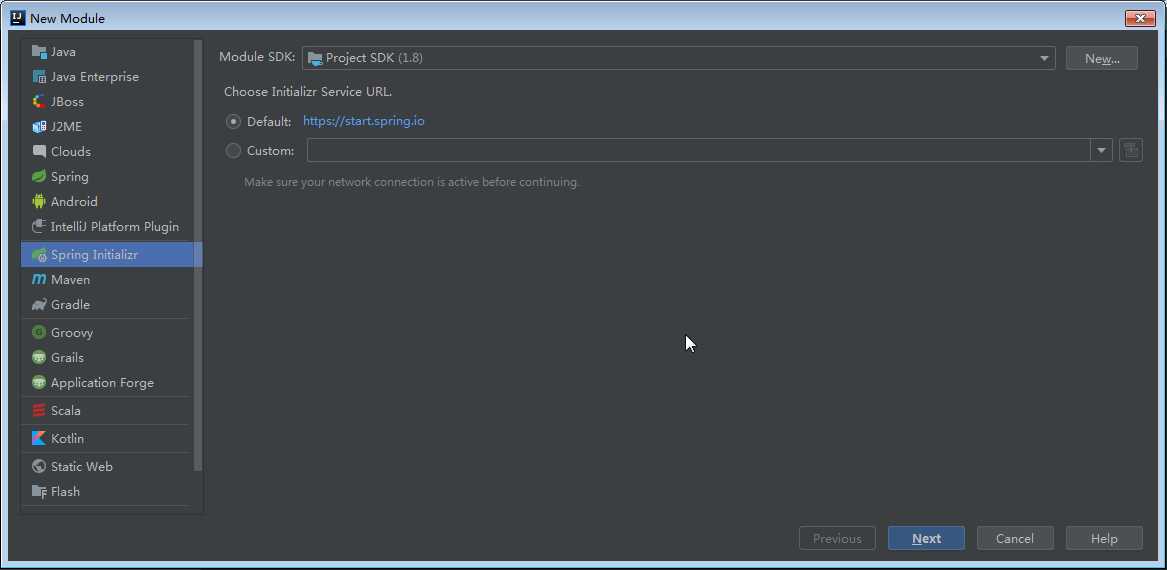Choose the Java Enterprise label
Screen dimensions: 1167x570
95,77
